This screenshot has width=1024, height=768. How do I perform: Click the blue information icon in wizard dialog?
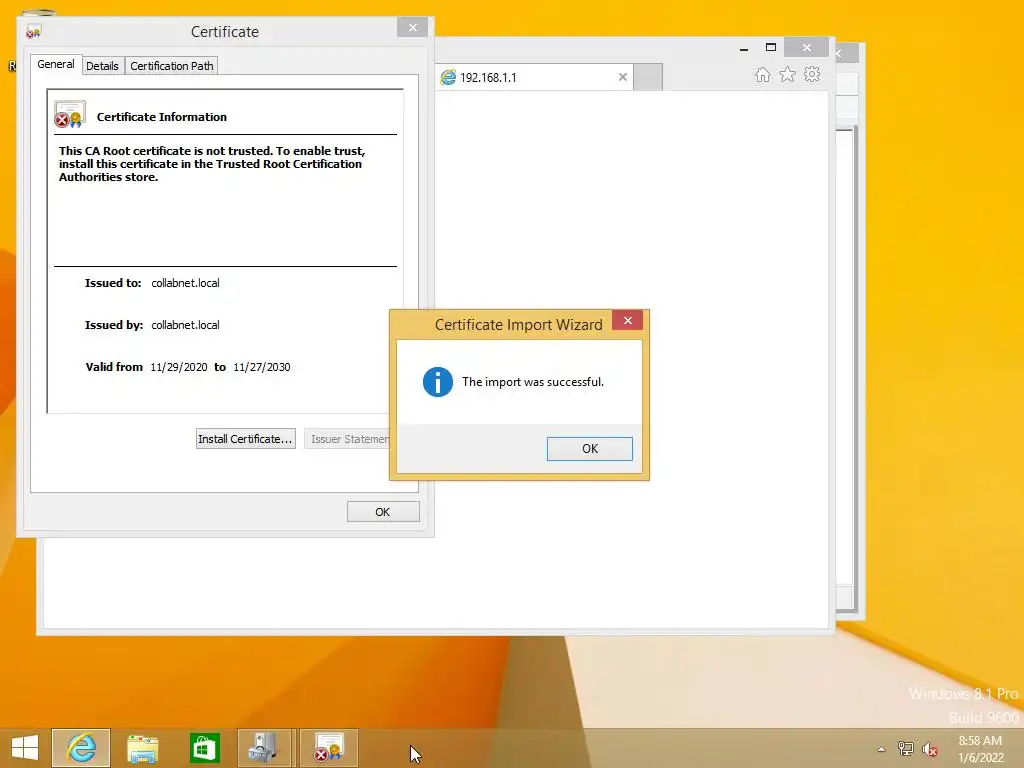point(438,382)
